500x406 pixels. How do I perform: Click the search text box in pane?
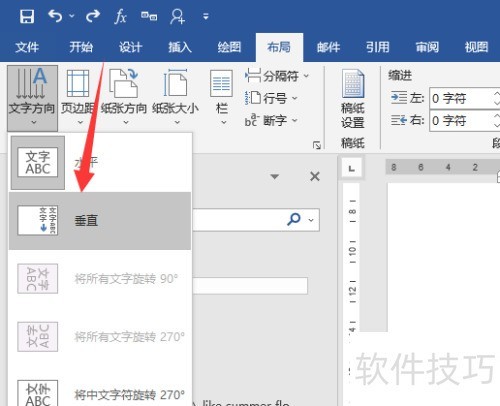tap(239, 220)
